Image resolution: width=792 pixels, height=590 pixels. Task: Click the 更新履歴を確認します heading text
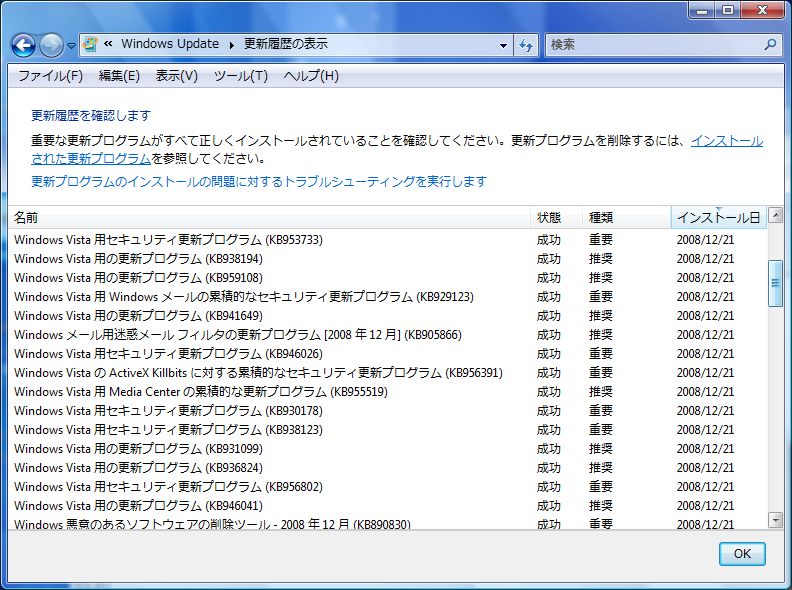point(91,116)
